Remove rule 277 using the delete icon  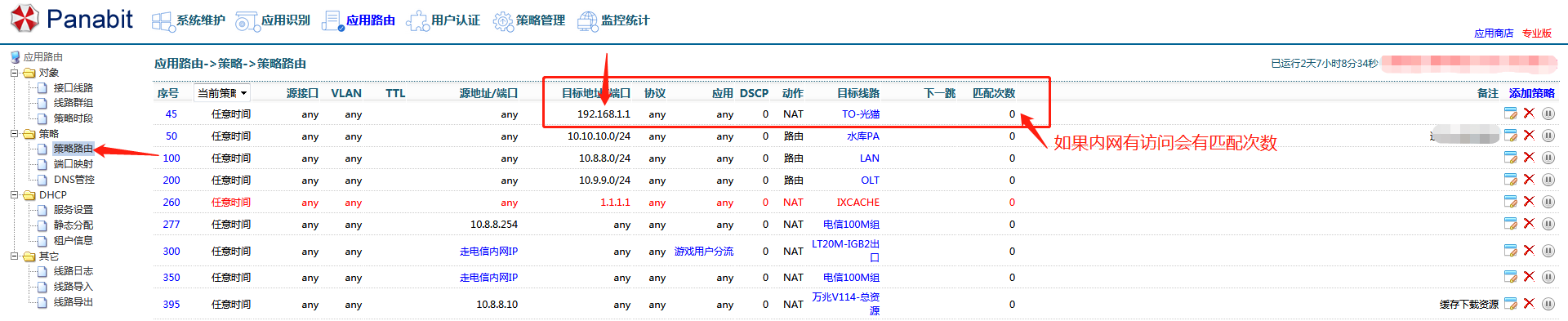click(x=1529, y=224)
